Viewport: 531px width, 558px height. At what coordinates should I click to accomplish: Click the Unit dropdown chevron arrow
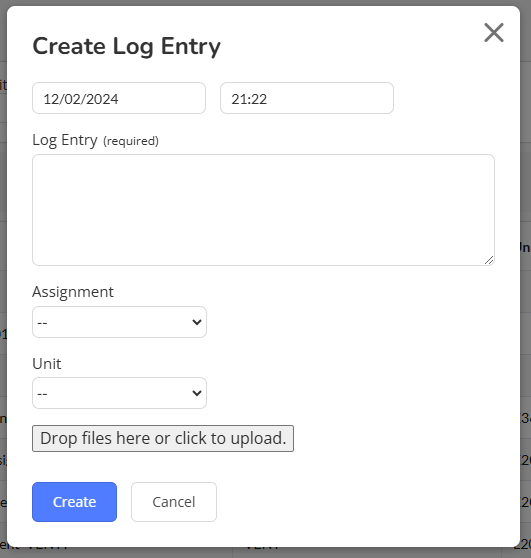(197, 393)
